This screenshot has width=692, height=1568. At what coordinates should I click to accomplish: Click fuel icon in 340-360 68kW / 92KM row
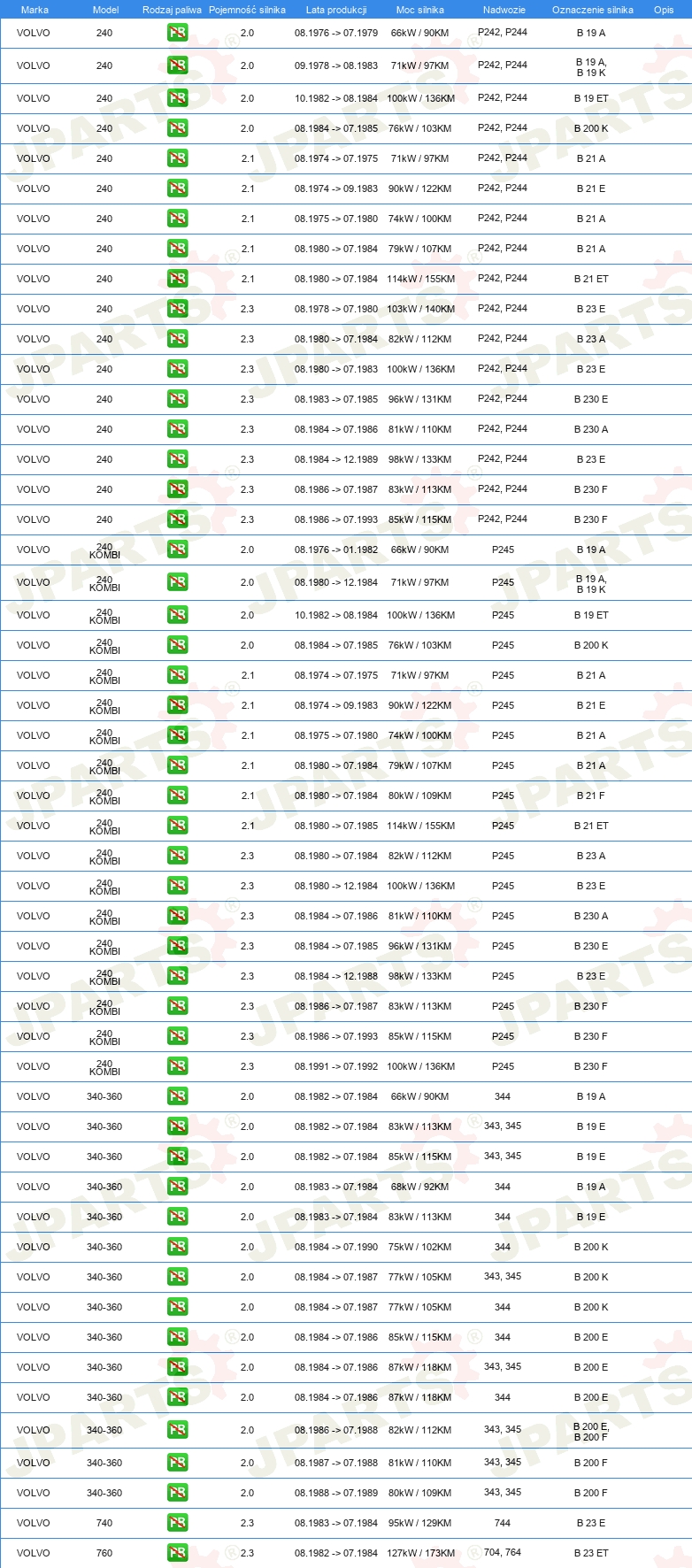(x=178, y=1187)
